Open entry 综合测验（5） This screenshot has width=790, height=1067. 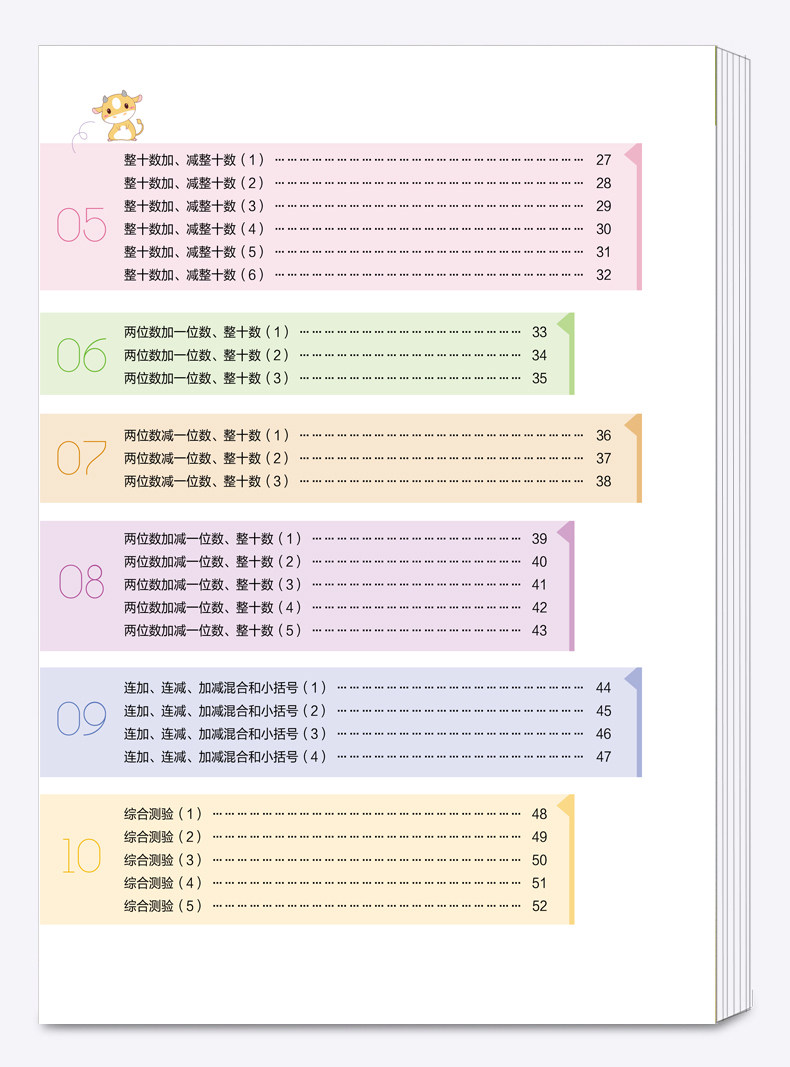pos(163,906)
